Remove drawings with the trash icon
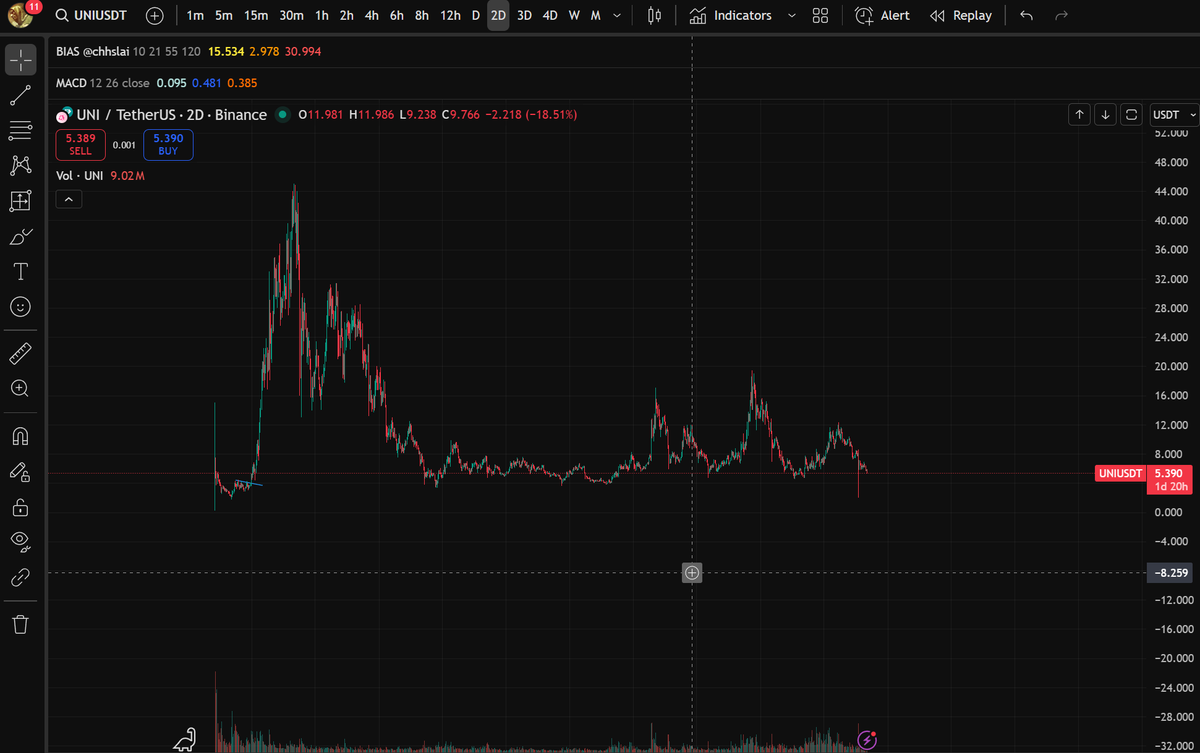Screen dimensions: 1200x753 20,625
